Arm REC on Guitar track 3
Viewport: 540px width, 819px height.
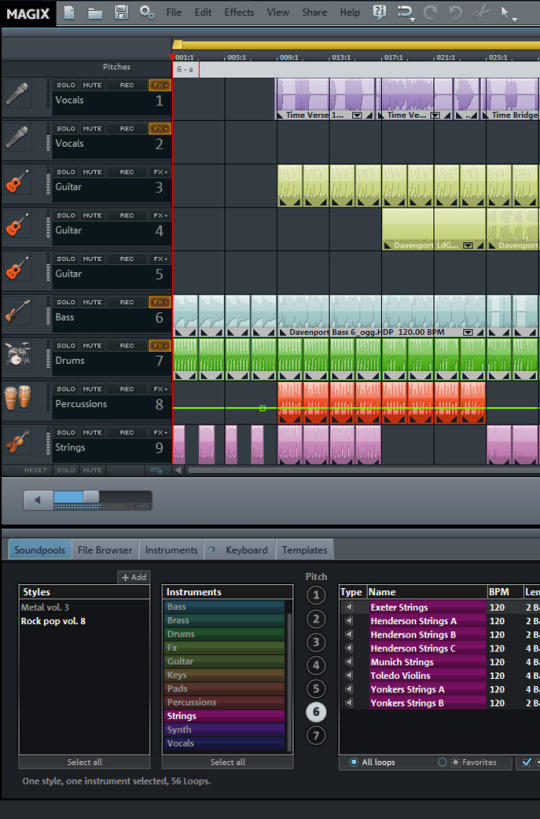coord(126,171)
